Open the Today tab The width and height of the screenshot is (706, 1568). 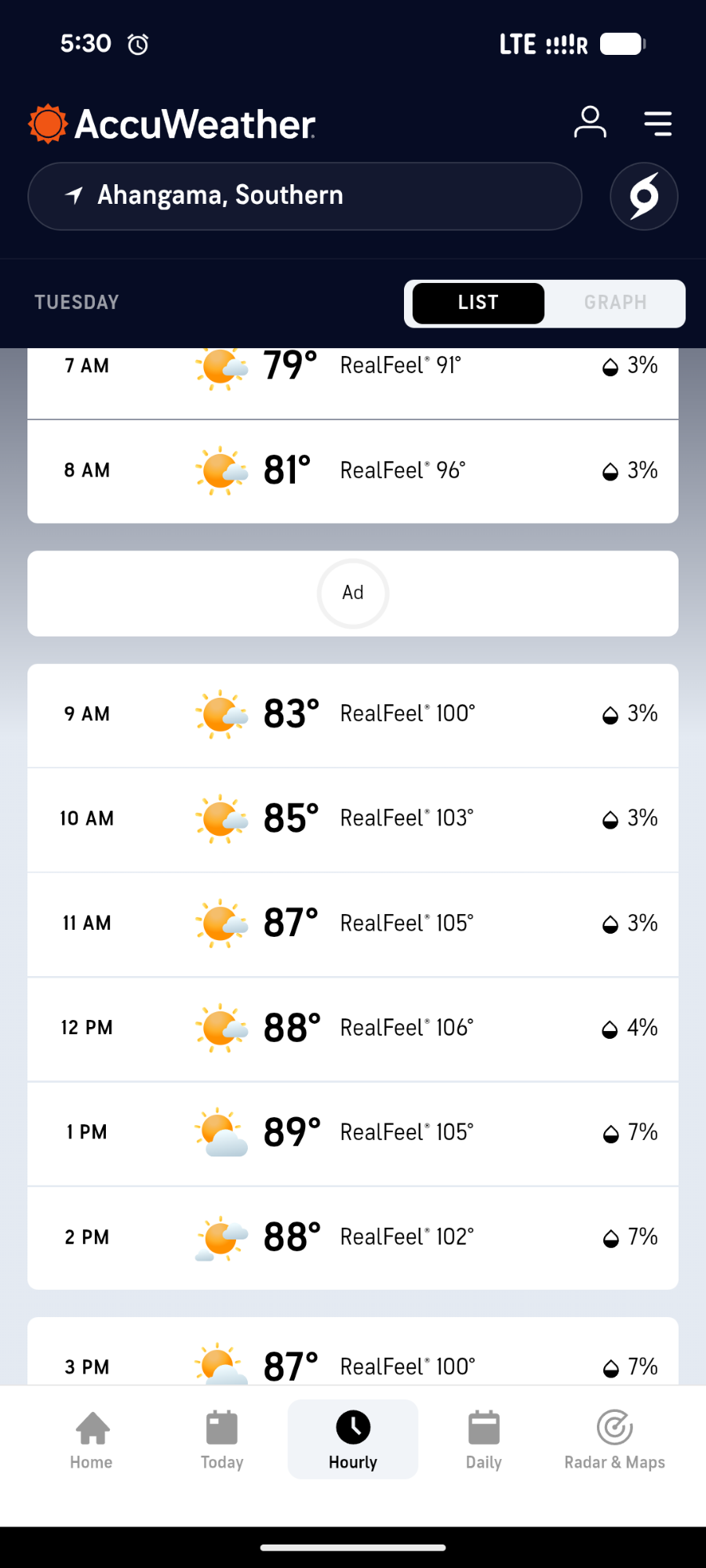tap(222, 1439)
